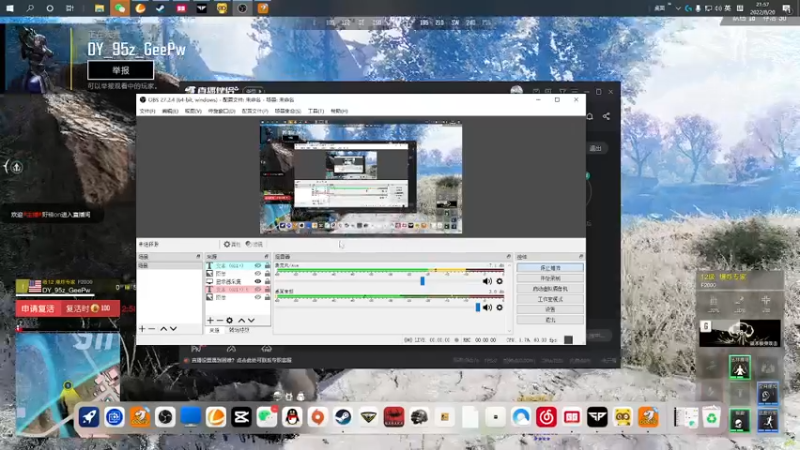This screenshot has height=450, width=800.
Task: Open WeChat from the top taskbar
Action: tap(119, 8)
